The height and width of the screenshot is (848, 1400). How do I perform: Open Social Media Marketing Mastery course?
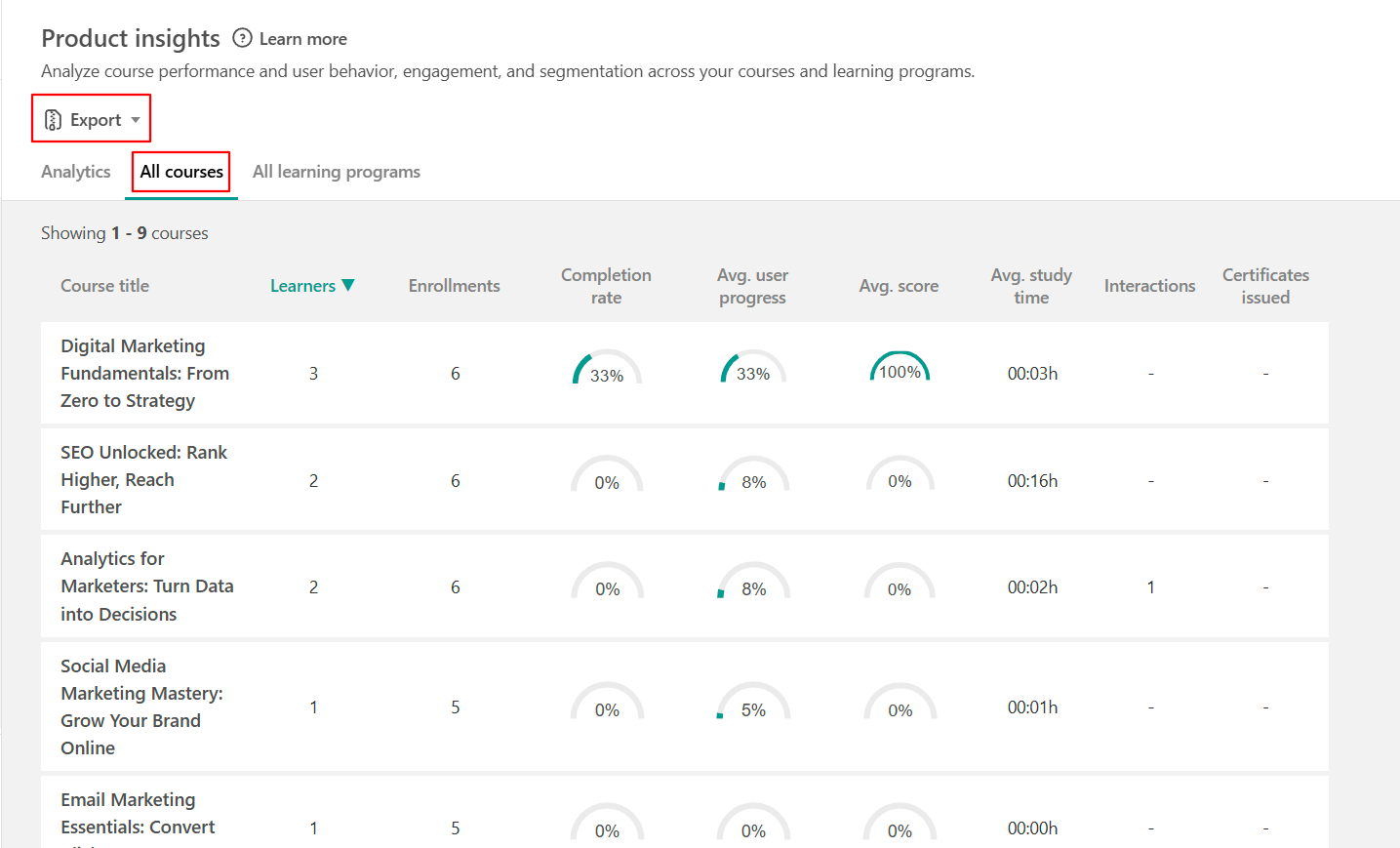141,707
